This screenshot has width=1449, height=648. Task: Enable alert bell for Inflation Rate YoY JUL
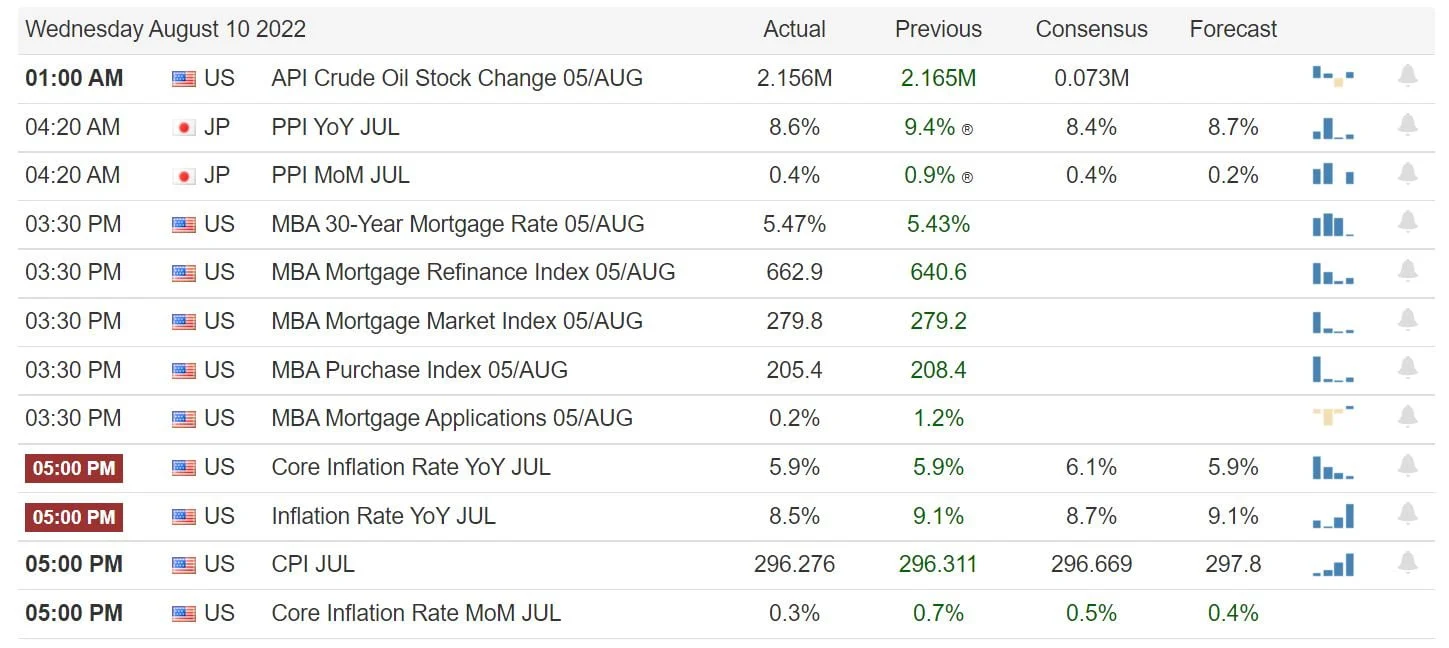(1407, 514)
